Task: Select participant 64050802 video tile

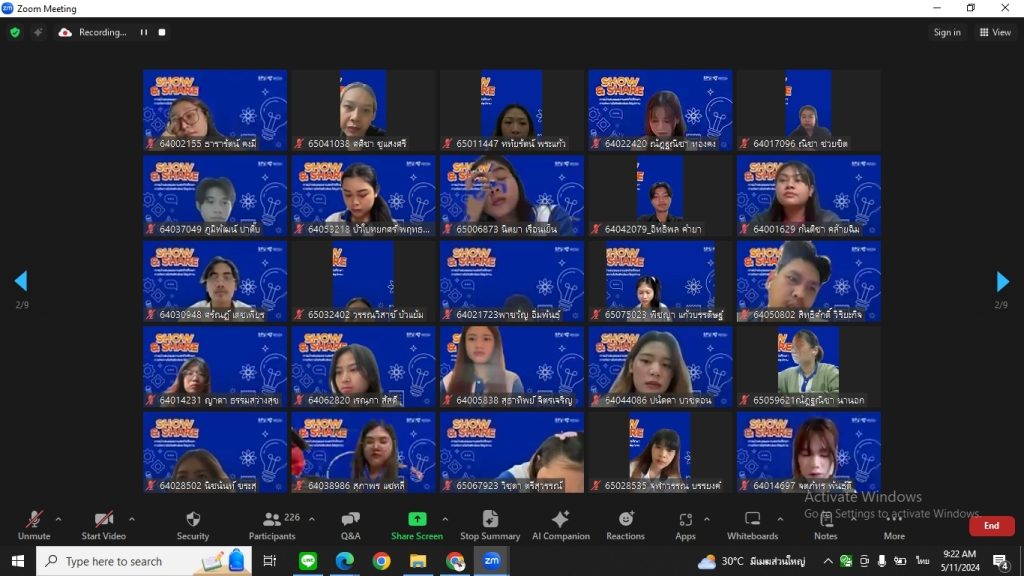Action: pos(808,281)
